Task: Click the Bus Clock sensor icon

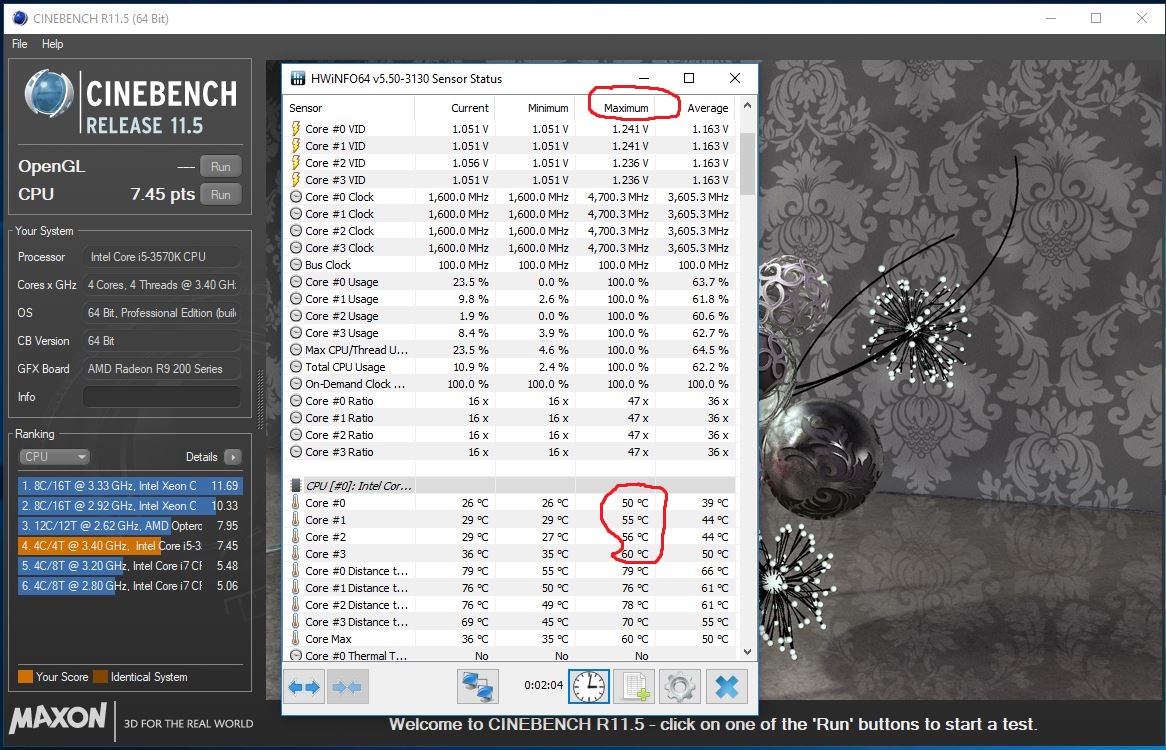Action: tap(296, 265)
